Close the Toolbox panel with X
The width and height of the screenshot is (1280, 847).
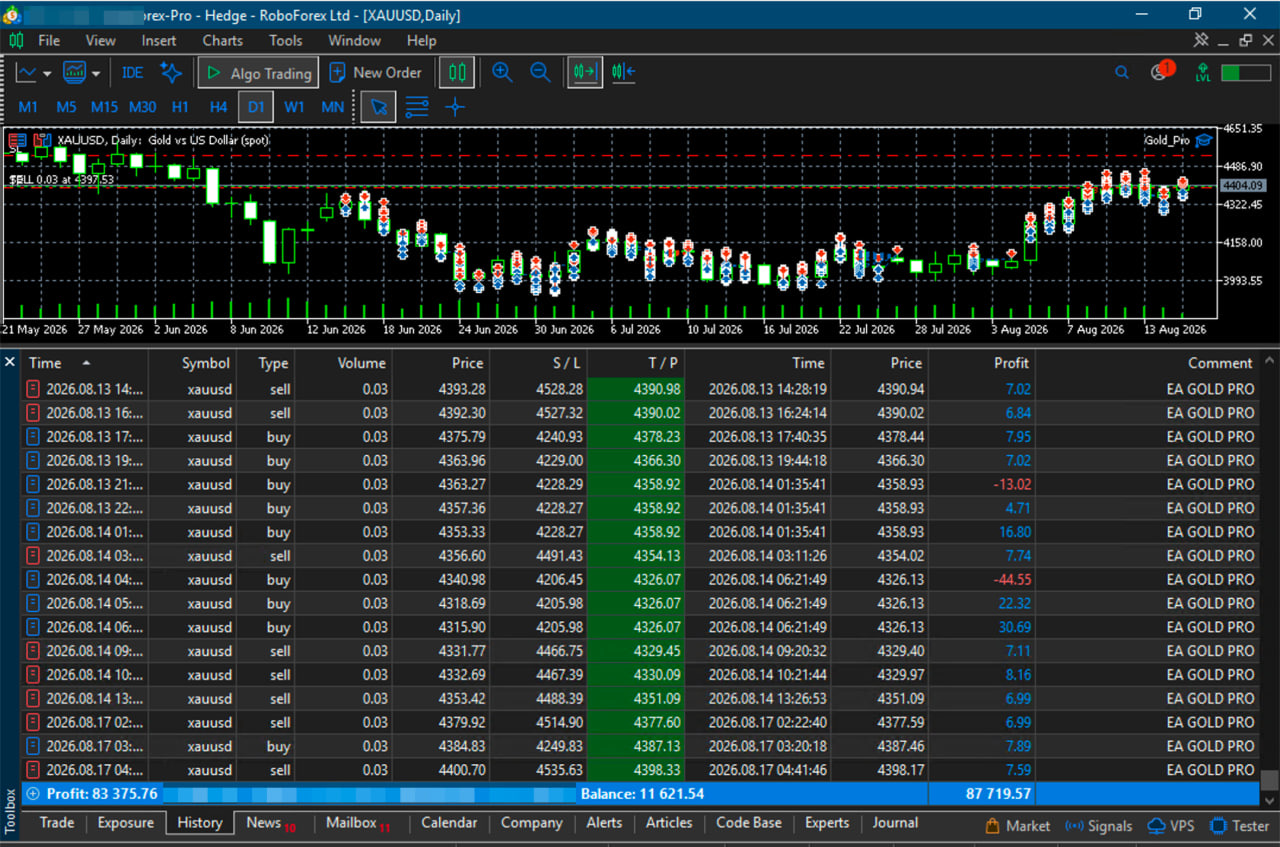click(x=10, y=361)
